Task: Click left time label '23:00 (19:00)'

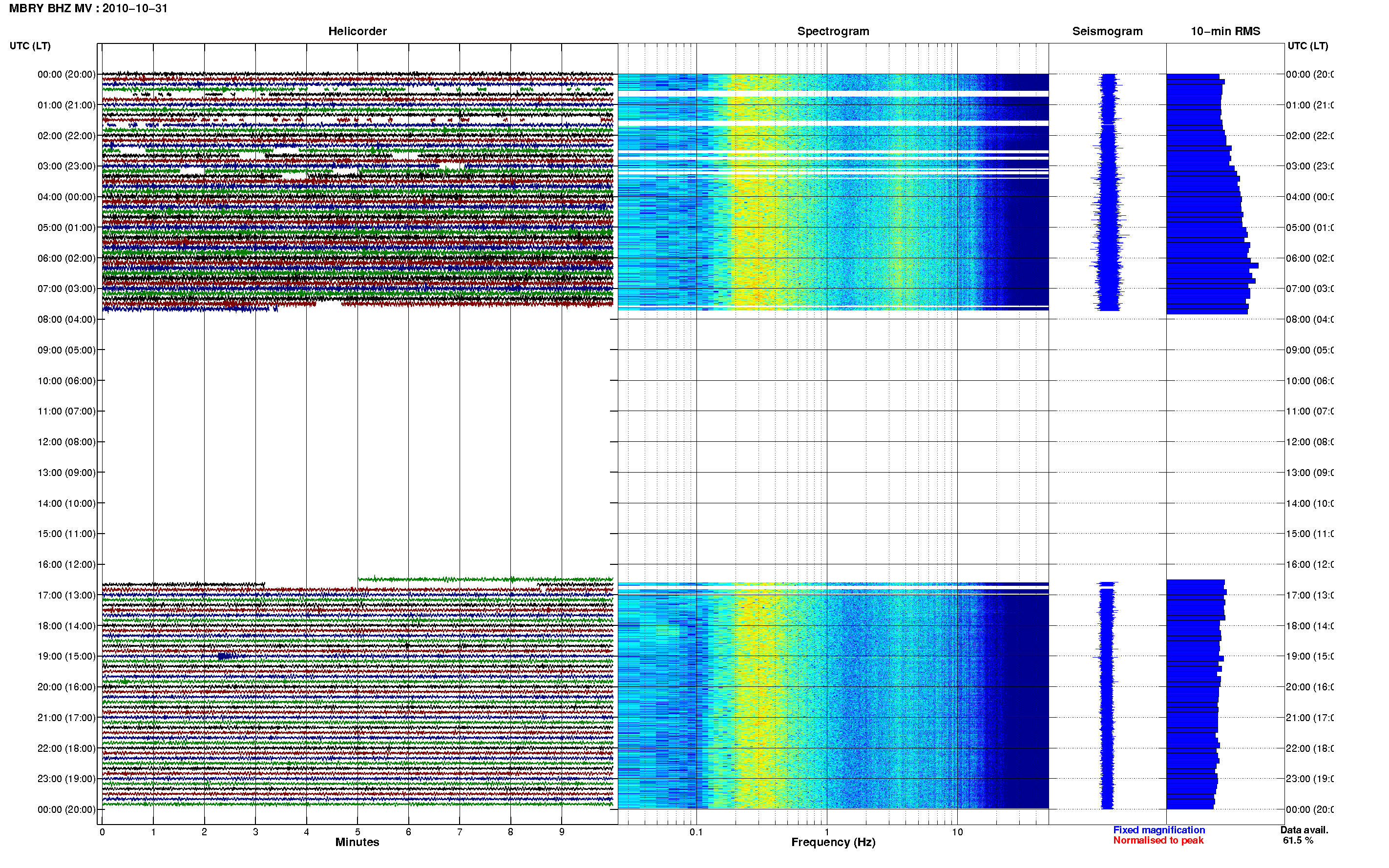Action: pyautogui.click(x=66, y=779)
